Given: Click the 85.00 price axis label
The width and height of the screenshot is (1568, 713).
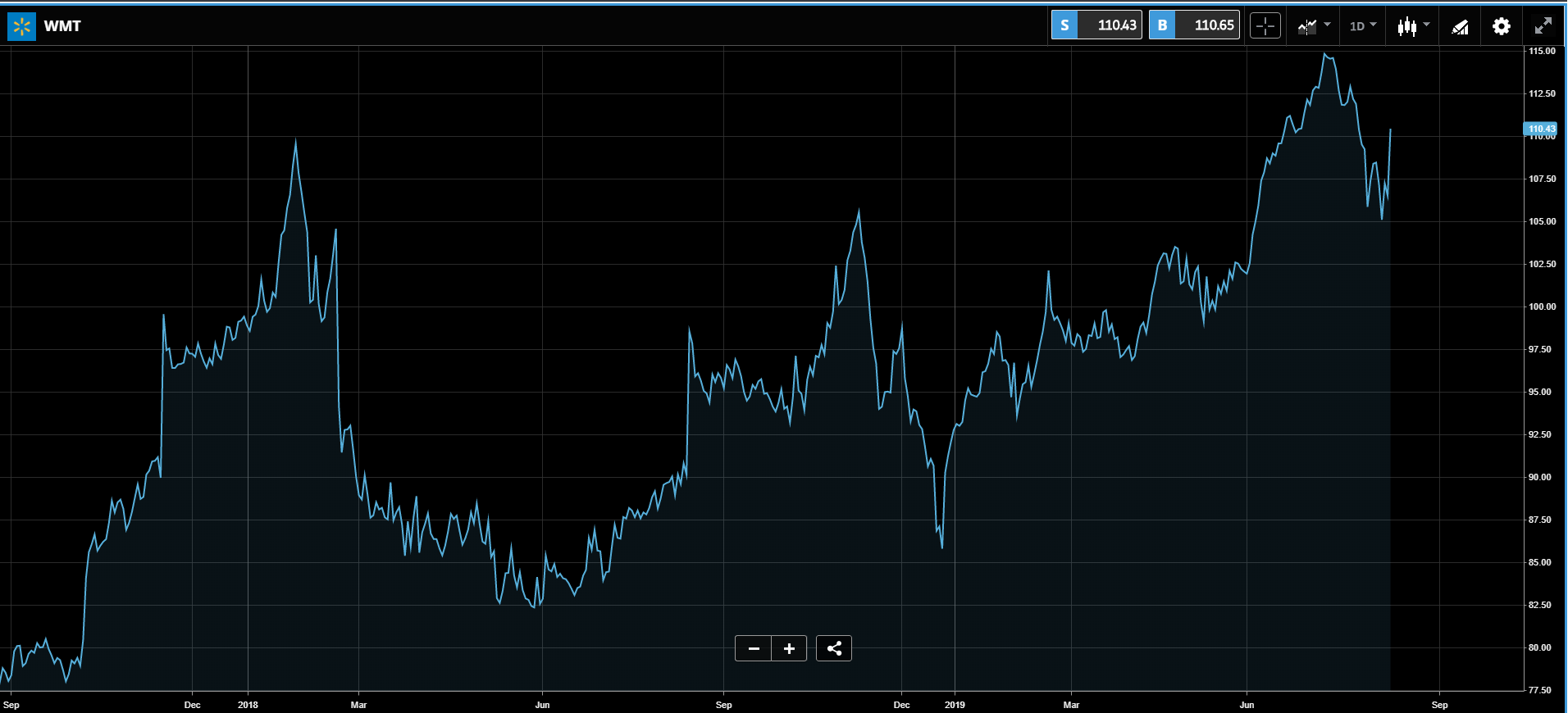Looking at the screenshot, I should tap(1540, 562).
